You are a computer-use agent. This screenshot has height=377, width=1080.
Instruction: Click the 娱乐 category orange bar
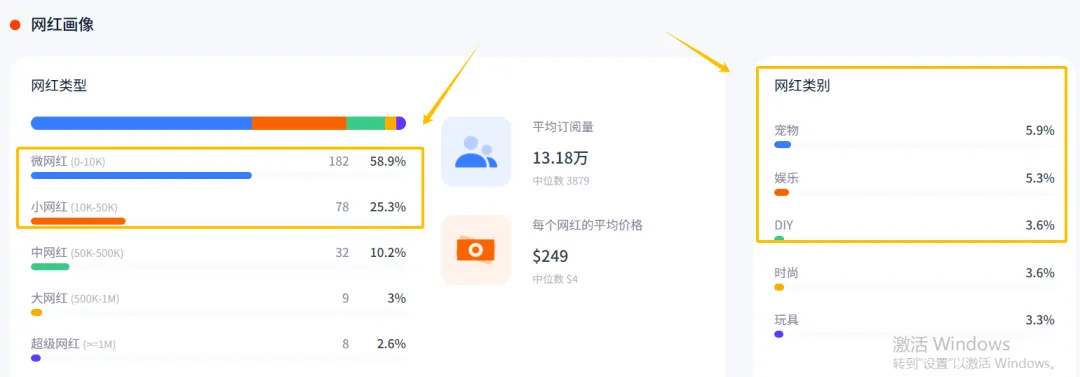pyautogui.click(x=781, y=192)
